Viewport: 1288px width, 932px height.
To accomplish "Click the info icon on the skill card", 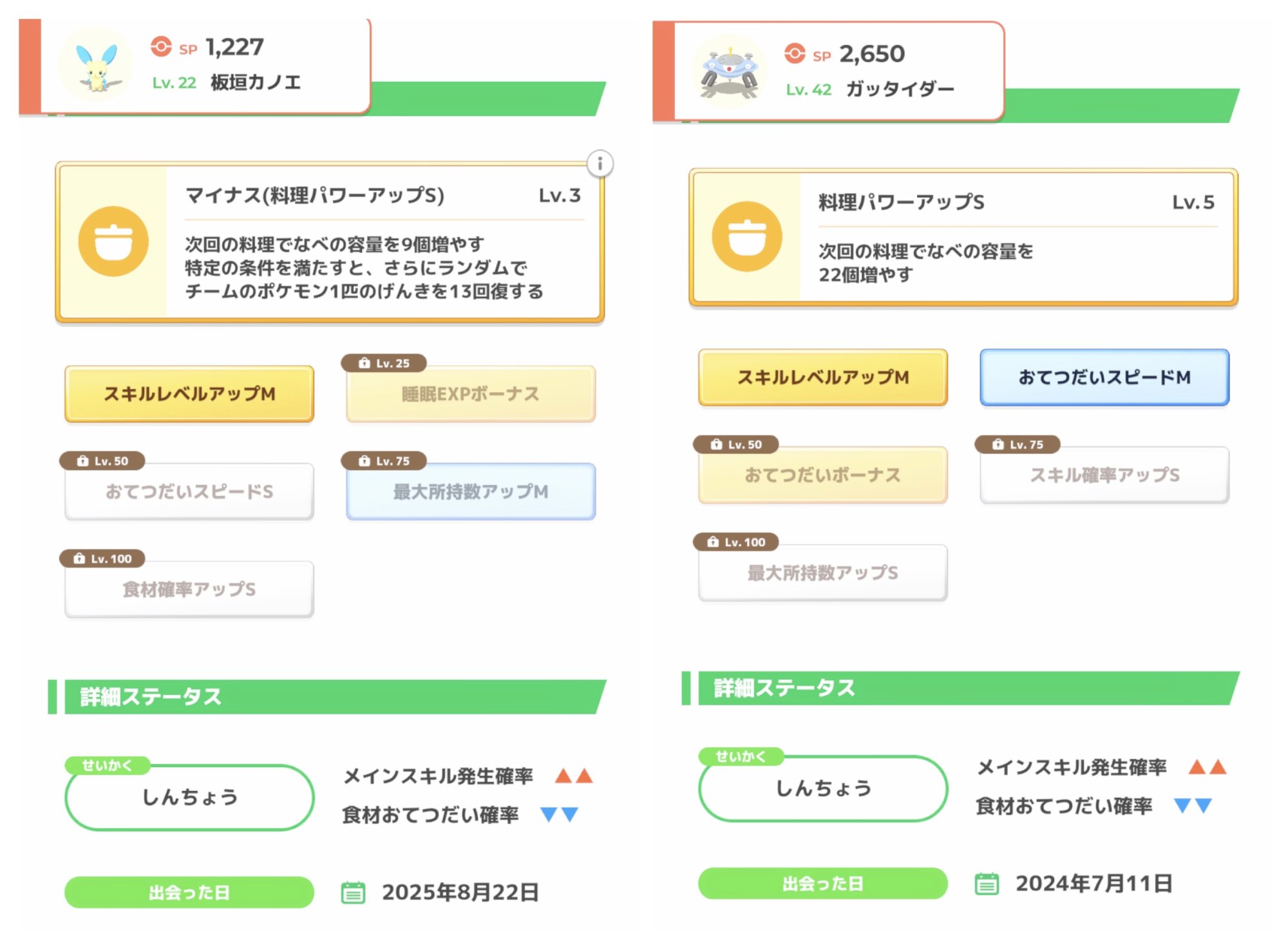I will tap(600, 164).
